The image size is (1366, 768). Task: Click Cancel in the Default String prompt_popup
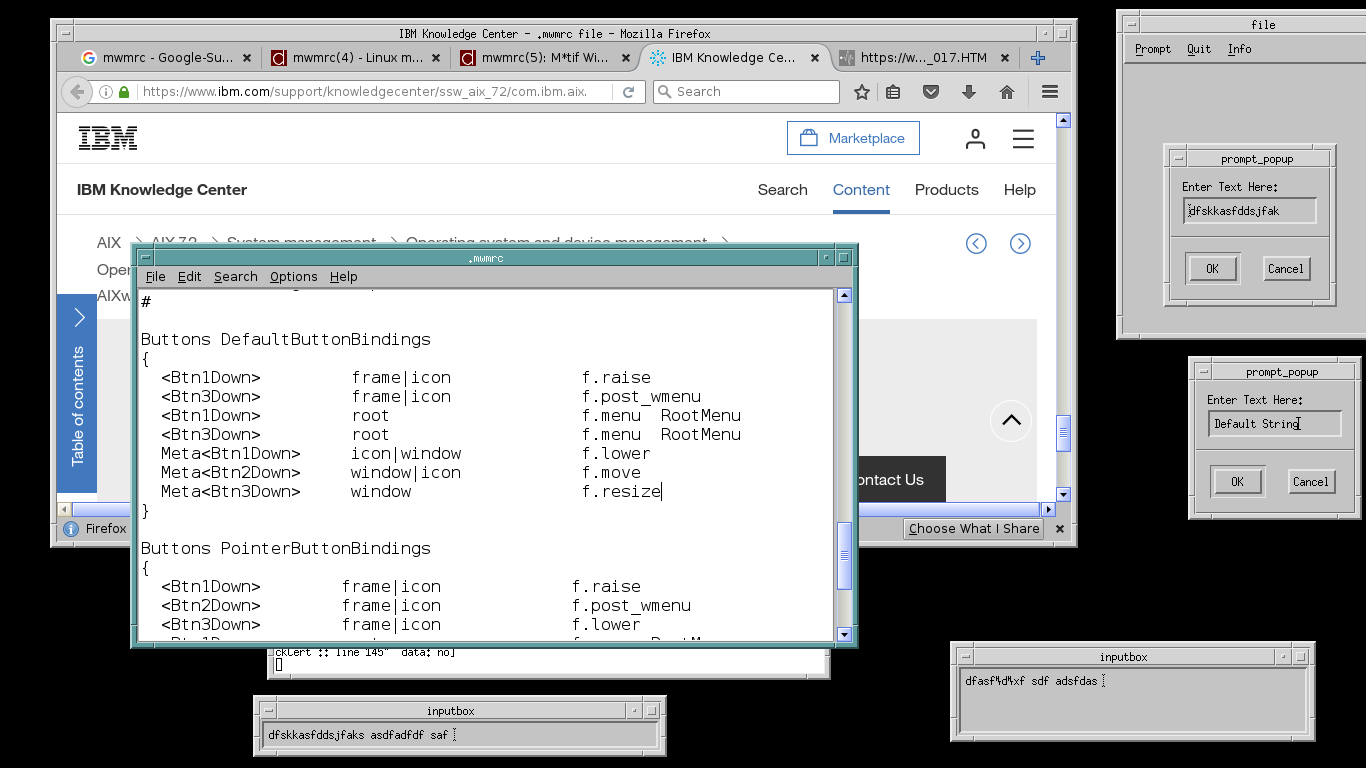tap(1310, 481)
